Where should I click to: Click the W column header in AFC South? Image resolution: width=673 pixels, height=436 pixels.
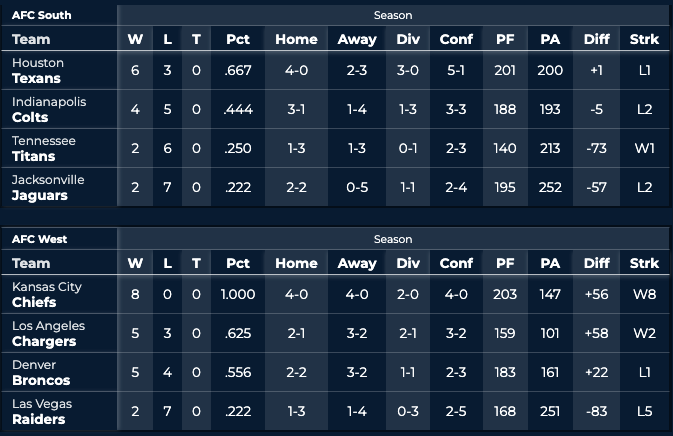click(135, 39)
